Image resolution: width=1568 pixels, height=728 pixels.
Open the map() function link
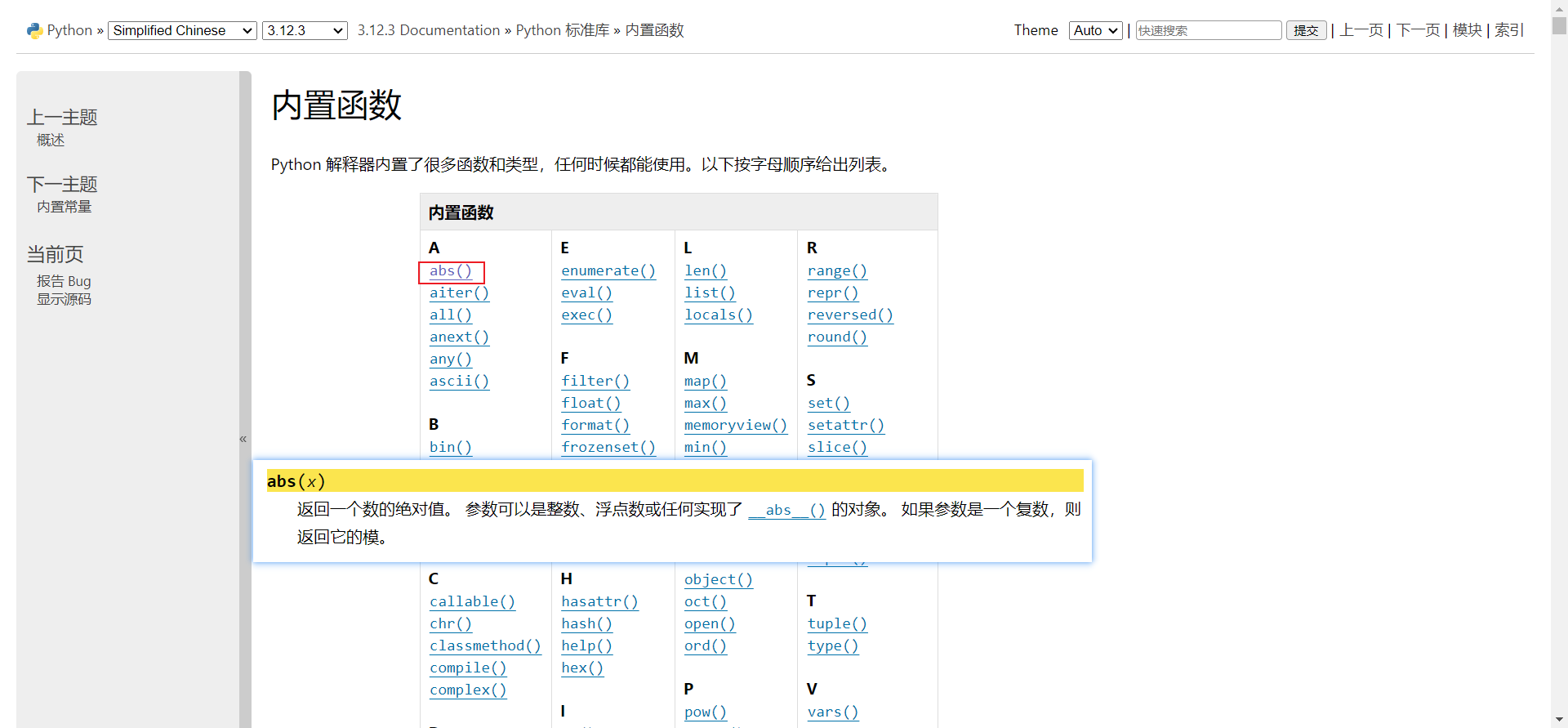click(706, 382)
